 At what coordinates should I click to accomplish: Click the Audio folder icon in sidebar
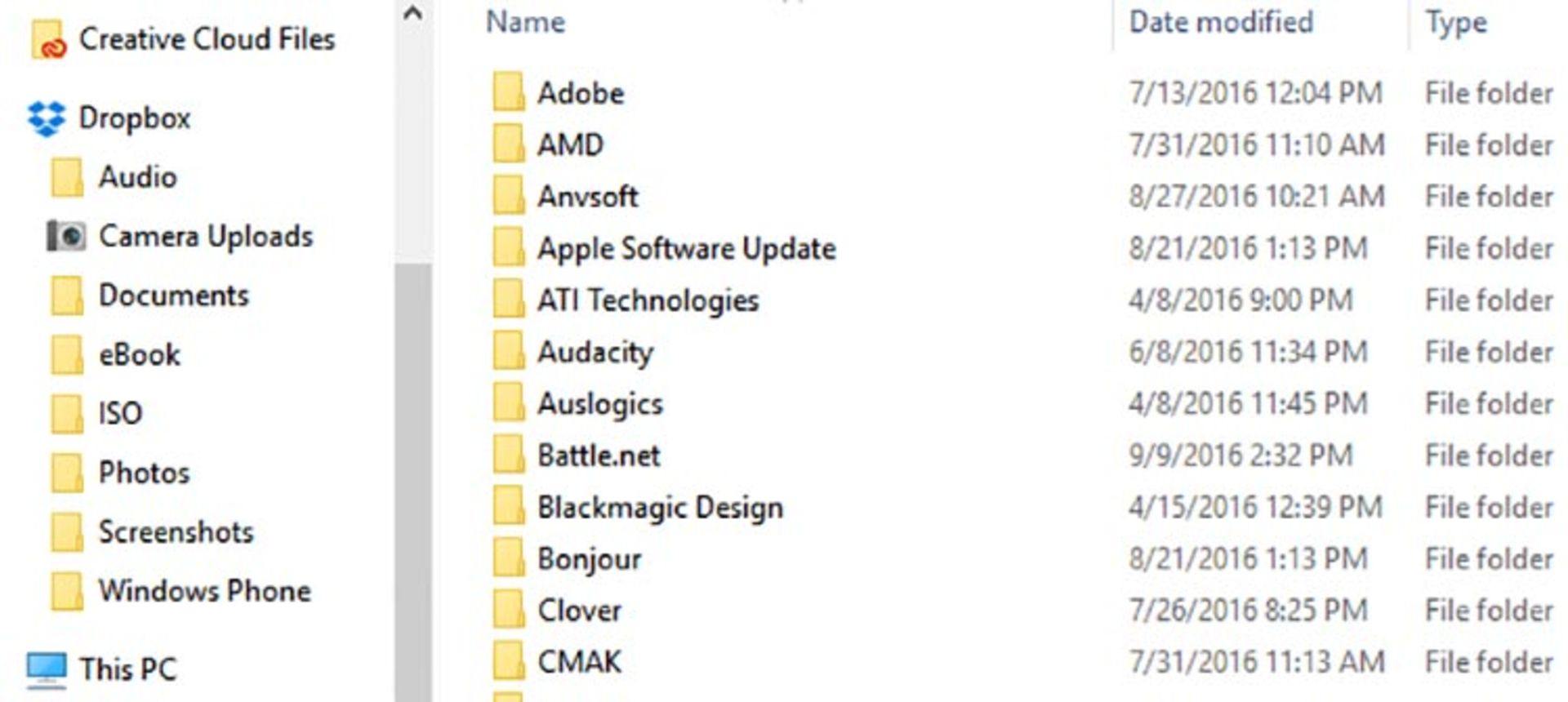[67, 177]
